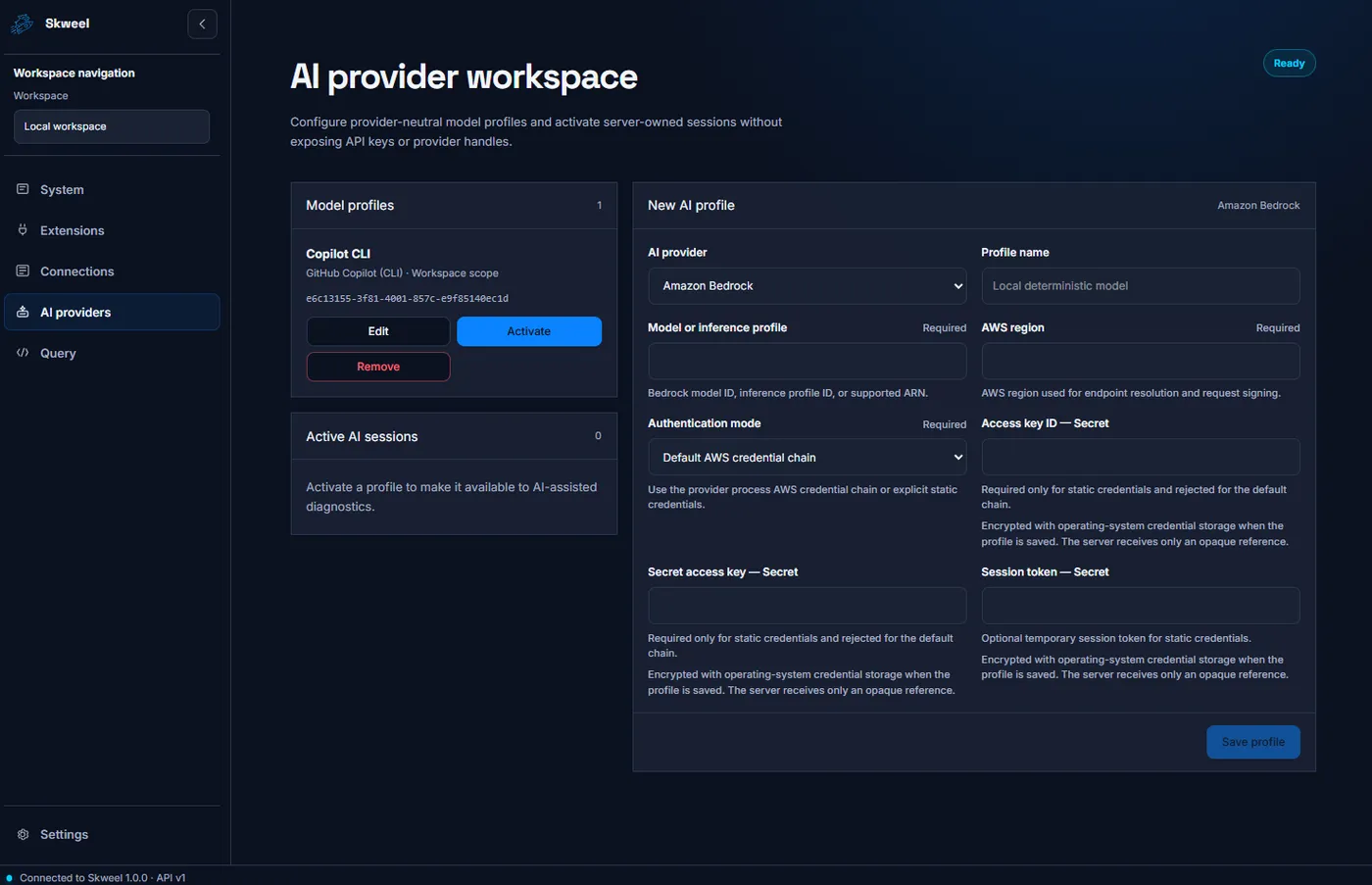Click the New AI profile heading
Viewport: 1372px width, 885px height.
point(691,205)
